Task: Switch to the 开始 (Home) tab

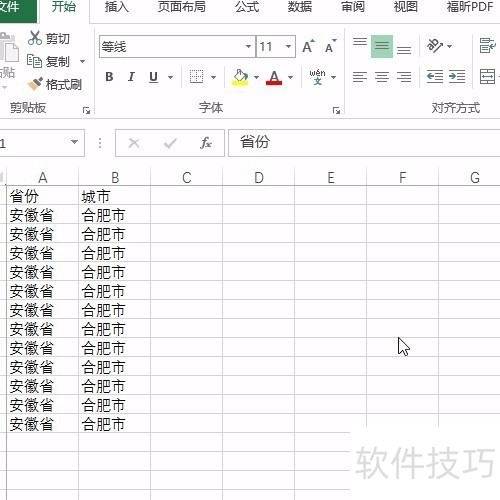Action: [64, 7]
